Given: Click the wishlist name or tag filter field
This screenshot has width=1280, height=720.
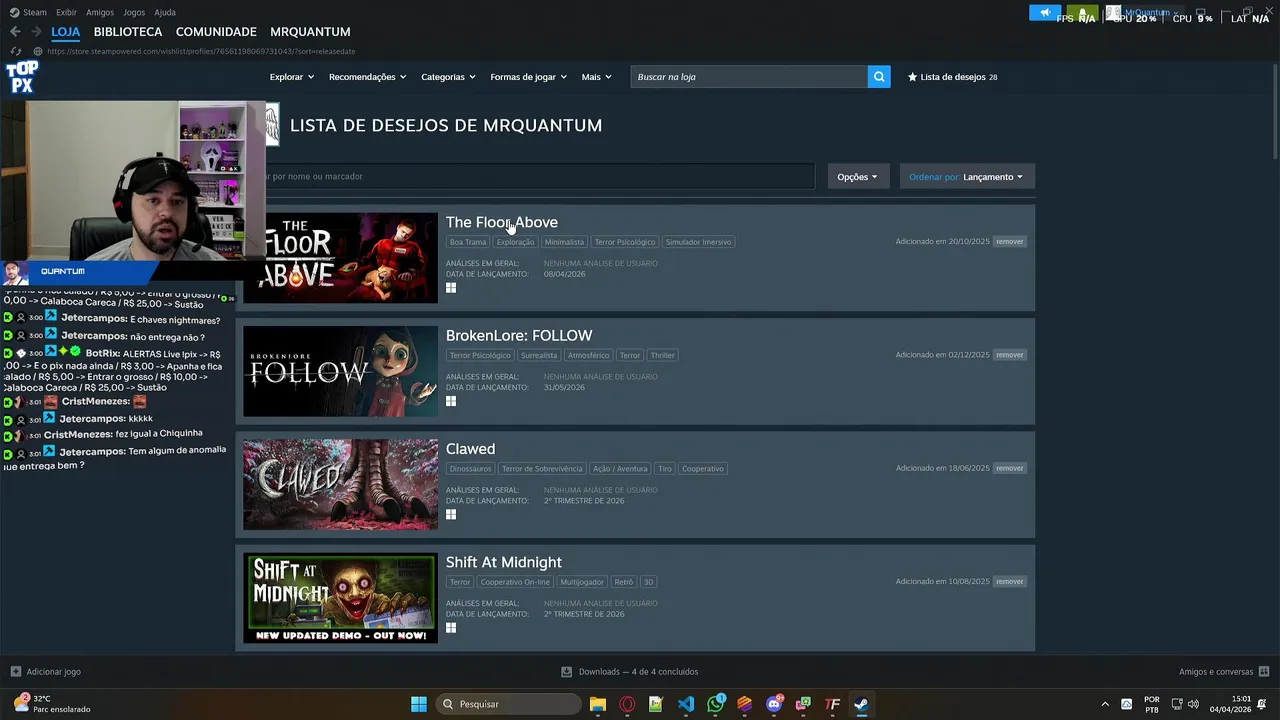Looking at the screenshot, I should click(540, 177).
